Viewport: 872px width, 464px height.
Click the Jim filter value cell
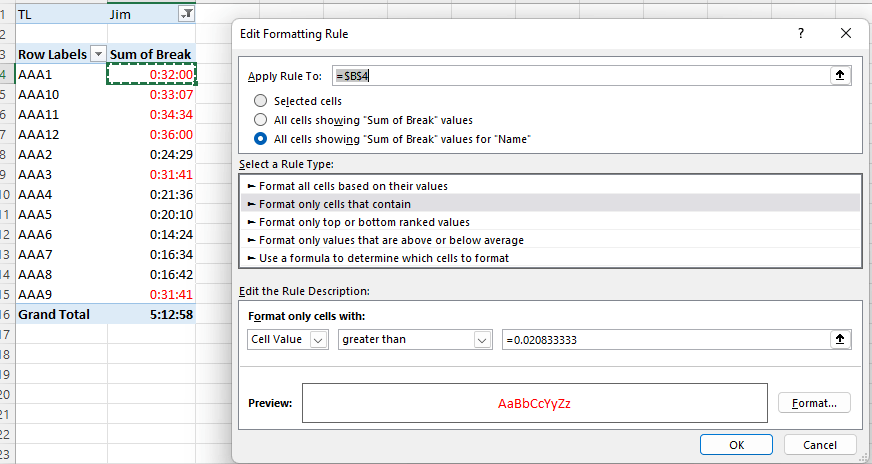pyautogui.click(x=143, y=14)
